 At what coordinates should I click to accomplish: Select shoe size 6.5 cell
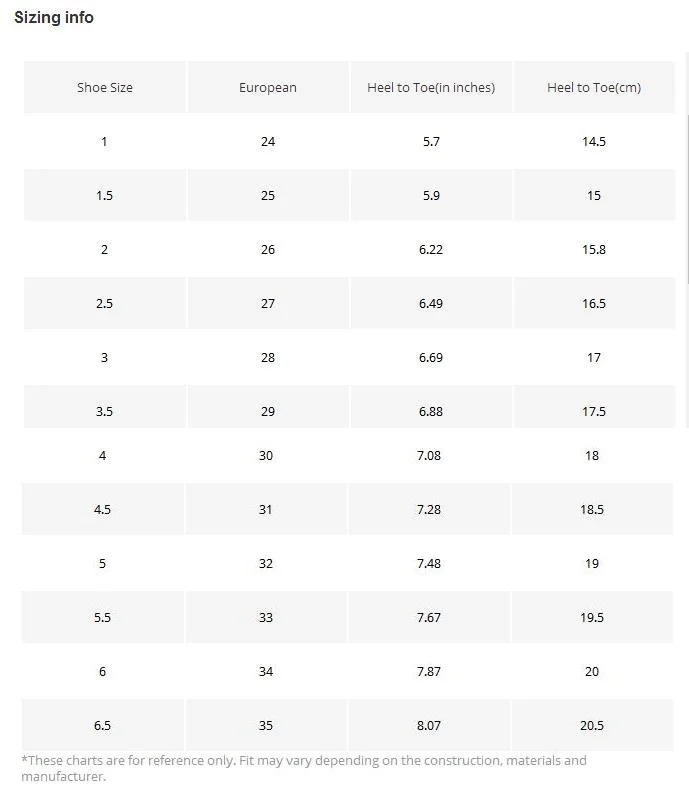(103, 726)
